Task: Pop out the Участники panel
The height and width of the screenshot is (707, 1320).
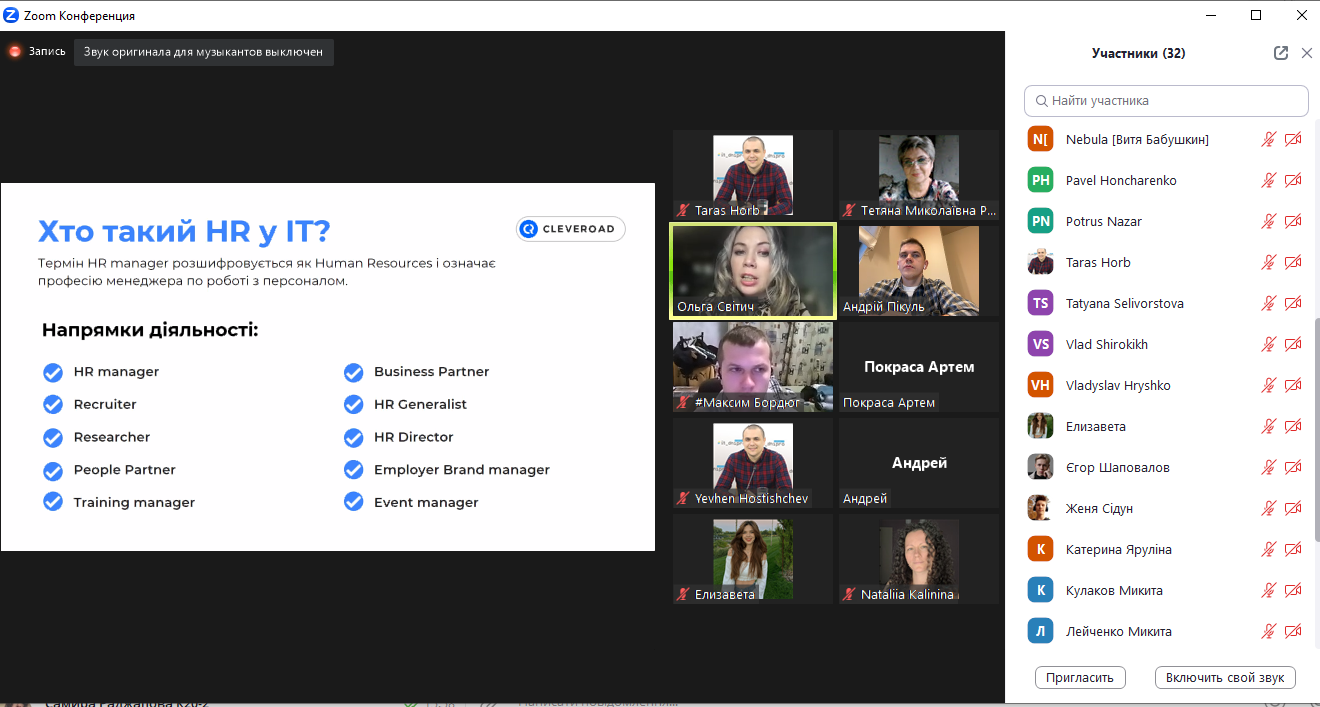Action: pos(1281,53)
